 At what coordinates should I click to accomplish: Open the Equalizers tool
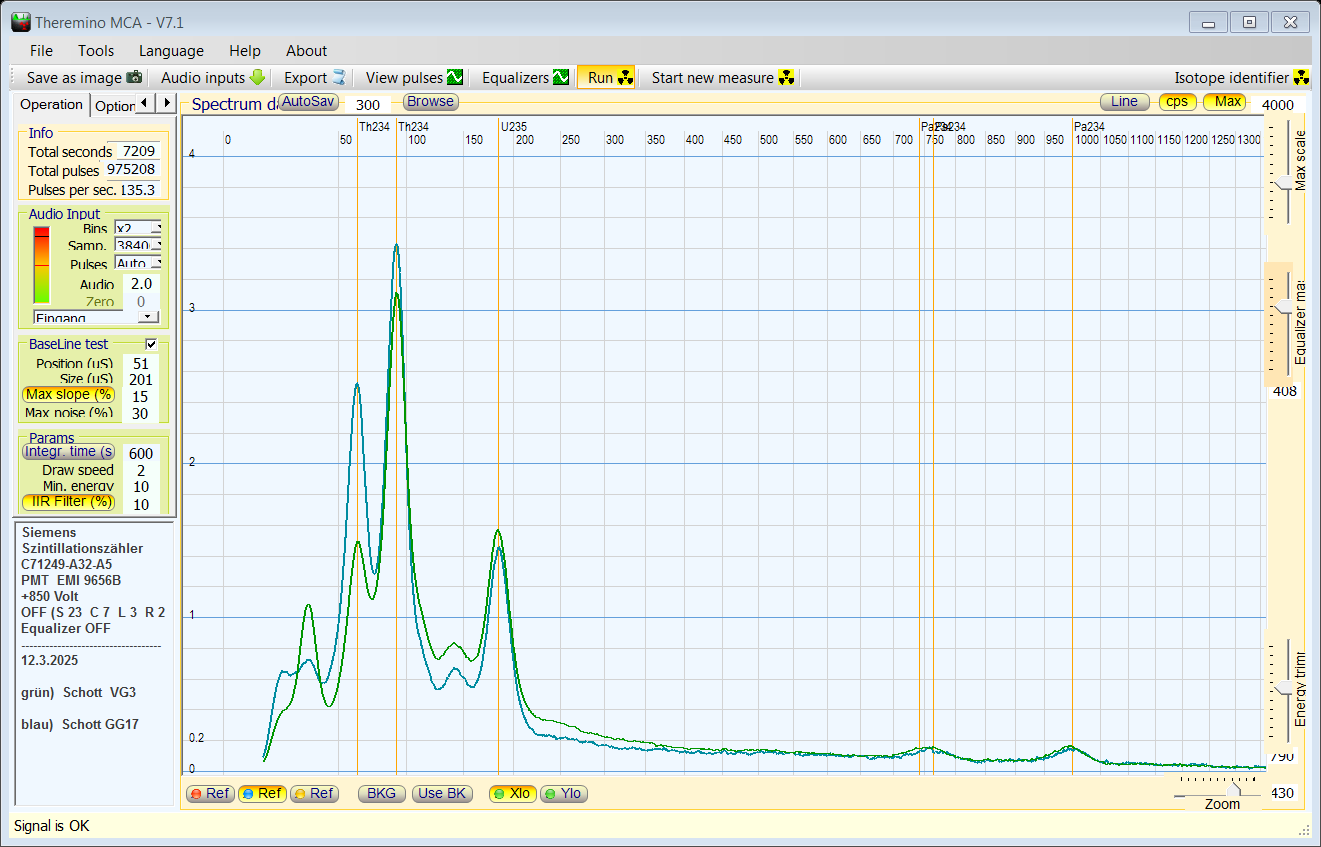(525, 78)
